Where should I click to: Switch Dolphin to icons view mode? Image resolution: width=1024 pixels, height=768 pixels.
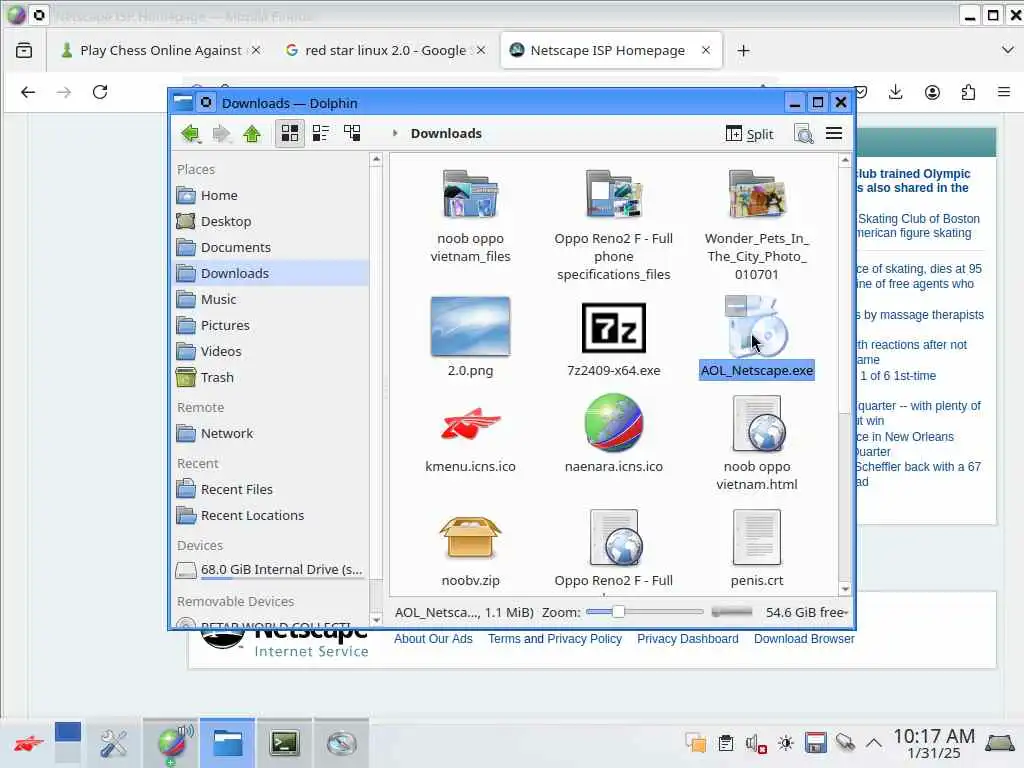coord(289,133)
